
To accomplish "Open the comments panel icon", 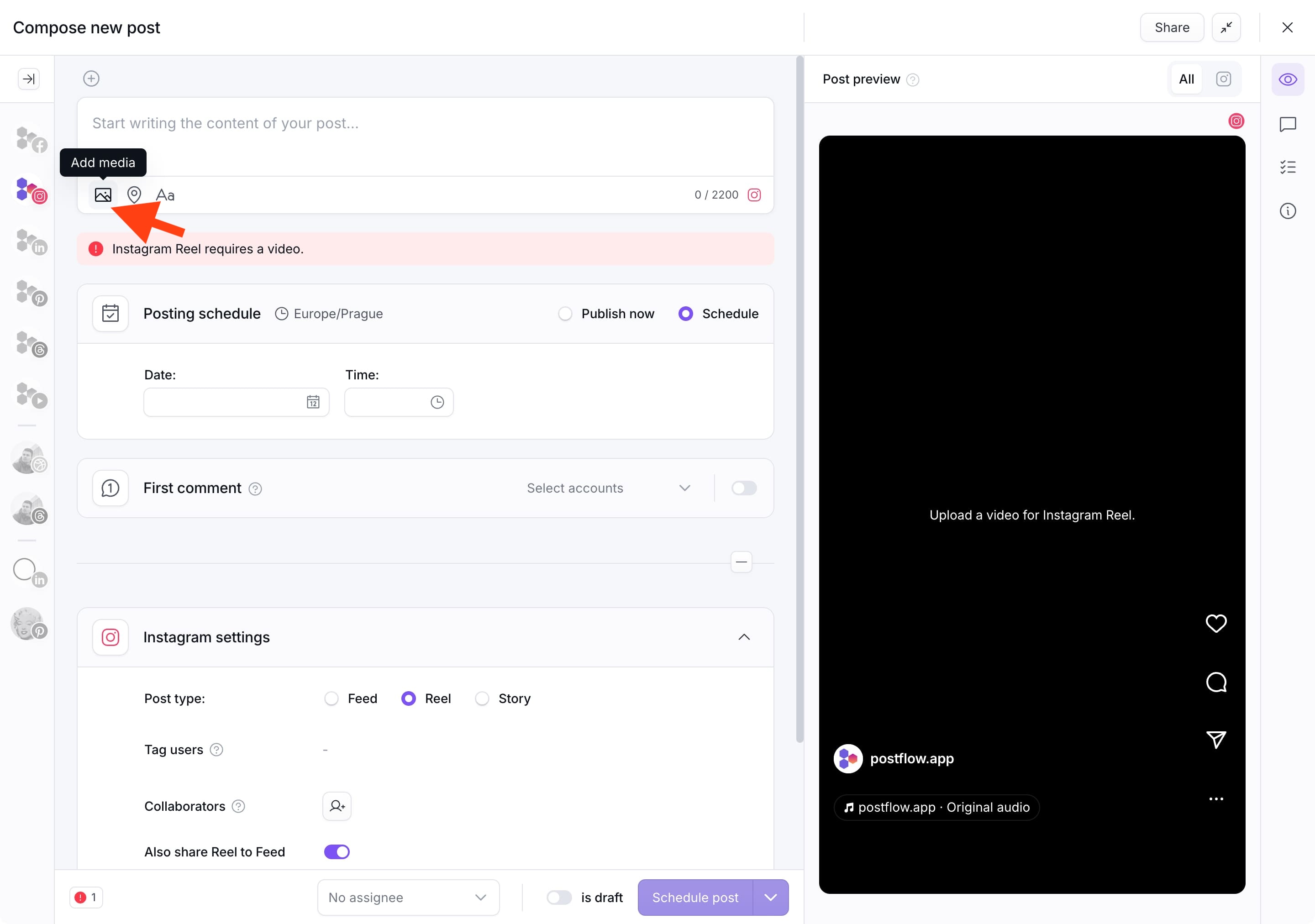I will point(1288,124).
